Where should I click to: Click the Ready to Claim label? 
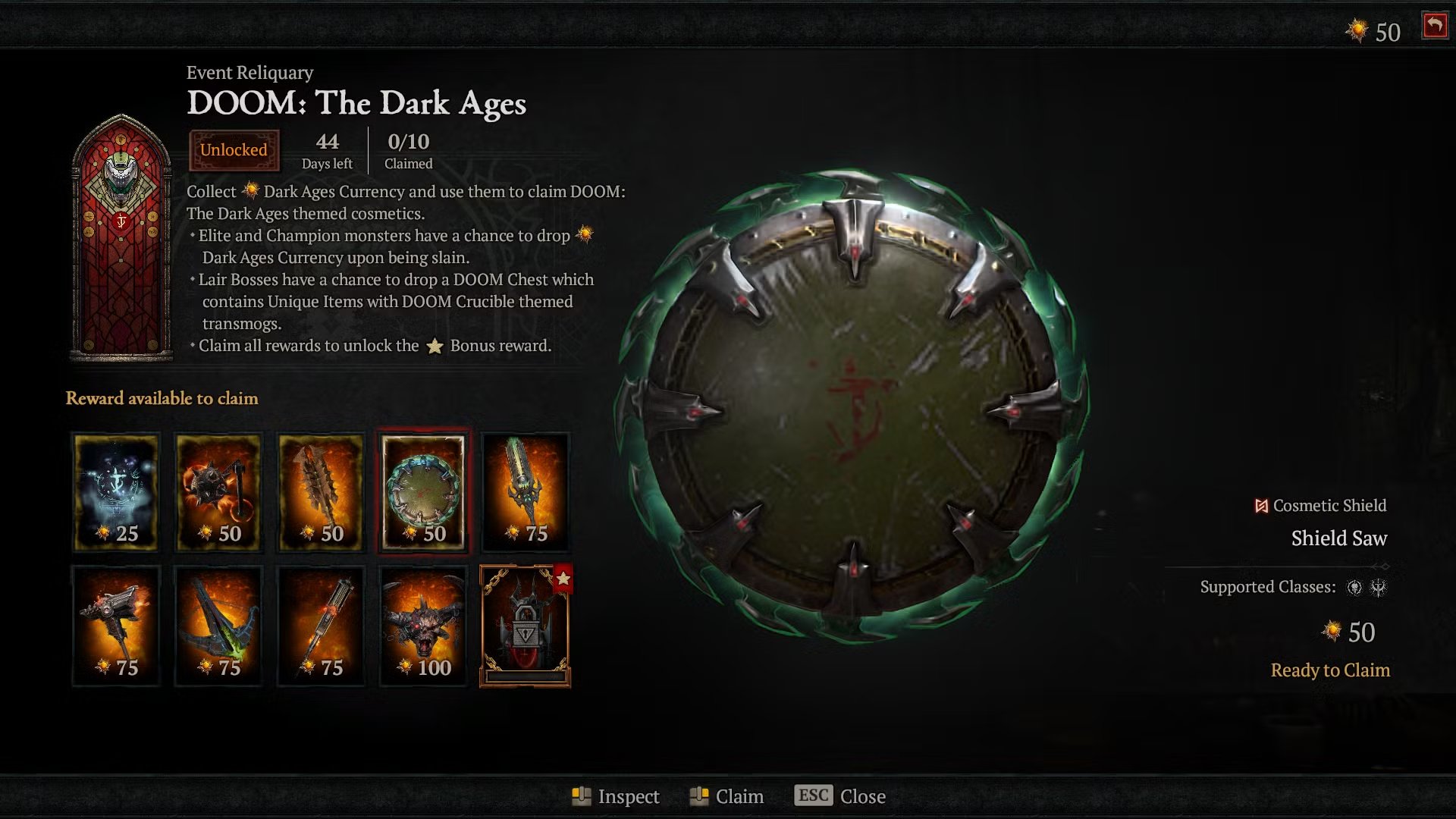pyautogui.click(x=1330, y=670)
